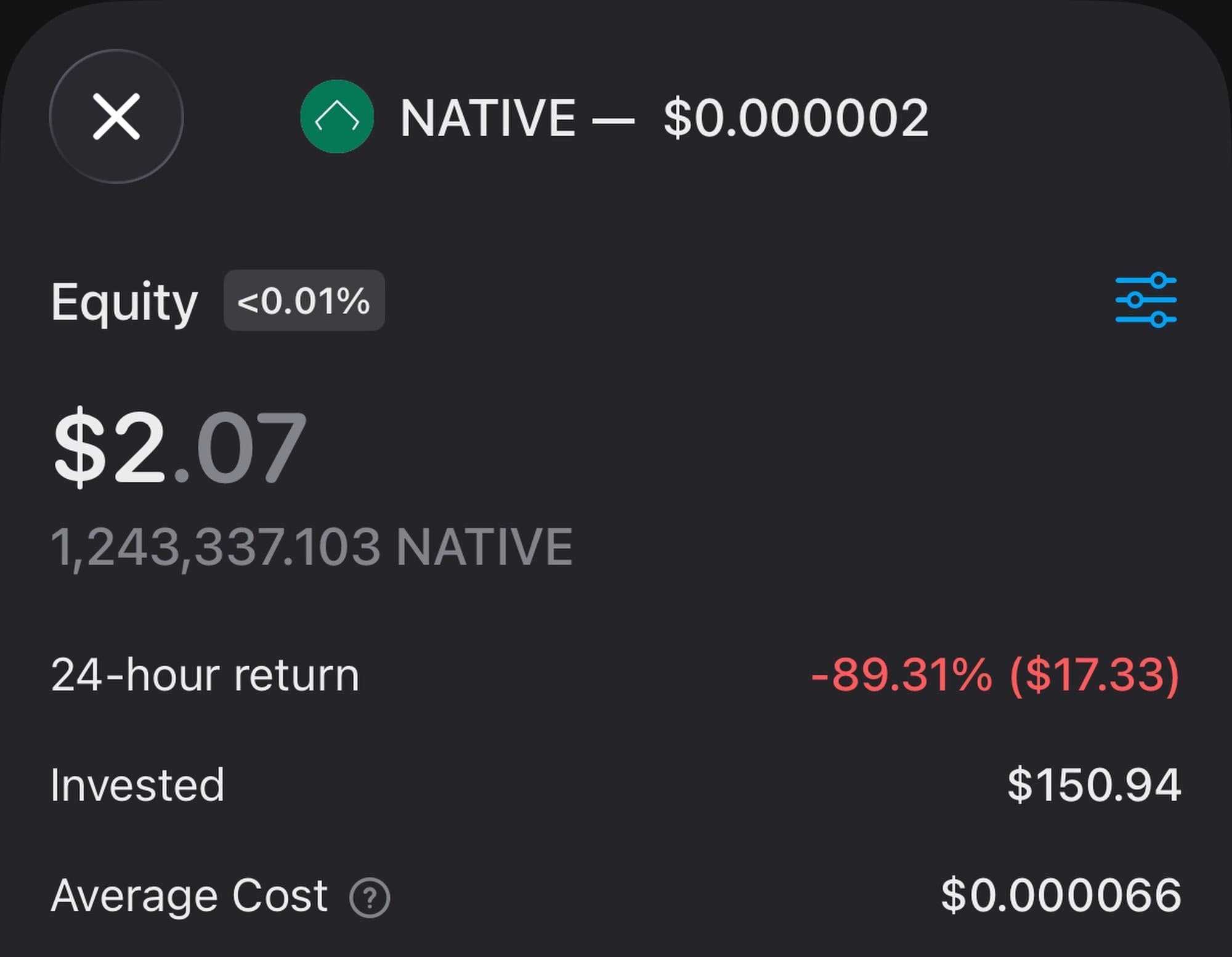Select the 24-hour return label
This screenshot has height=957, width=1232.
[205, 675]
